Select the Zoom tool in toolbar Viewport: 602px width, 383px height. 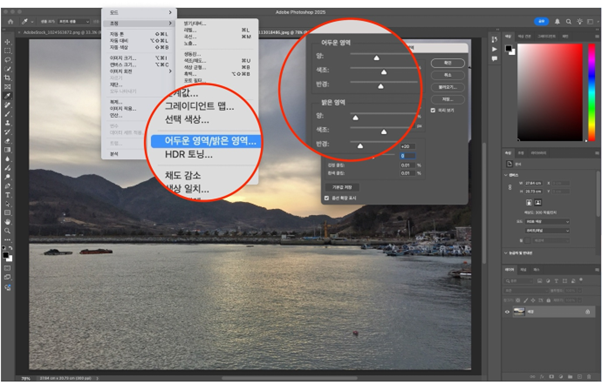point(7,231)
